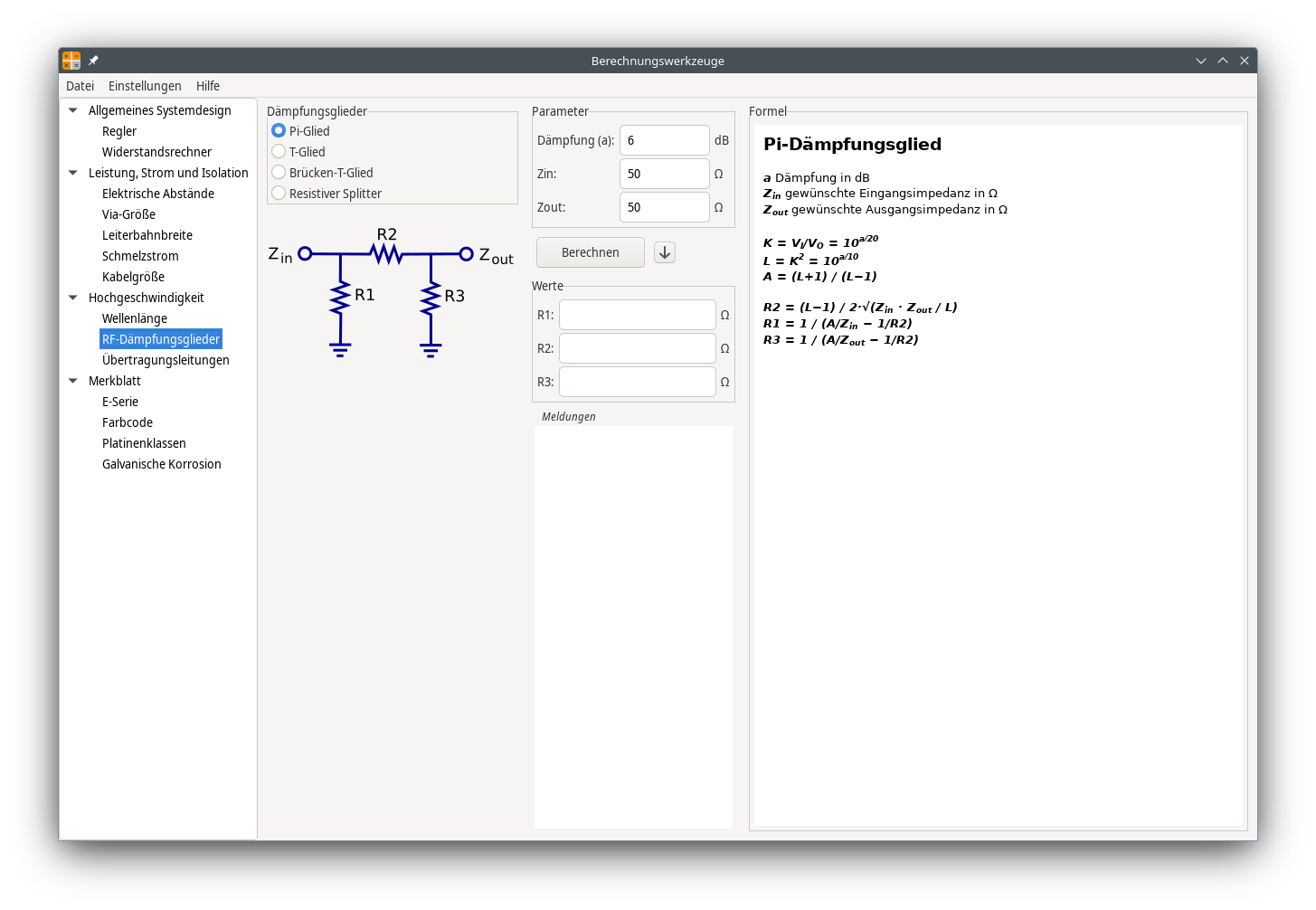The width and height of the screenshot is (1316, 910).
Task: Select the T-Glied radio button
Action: pyautogui.click(x=279, y=152)
